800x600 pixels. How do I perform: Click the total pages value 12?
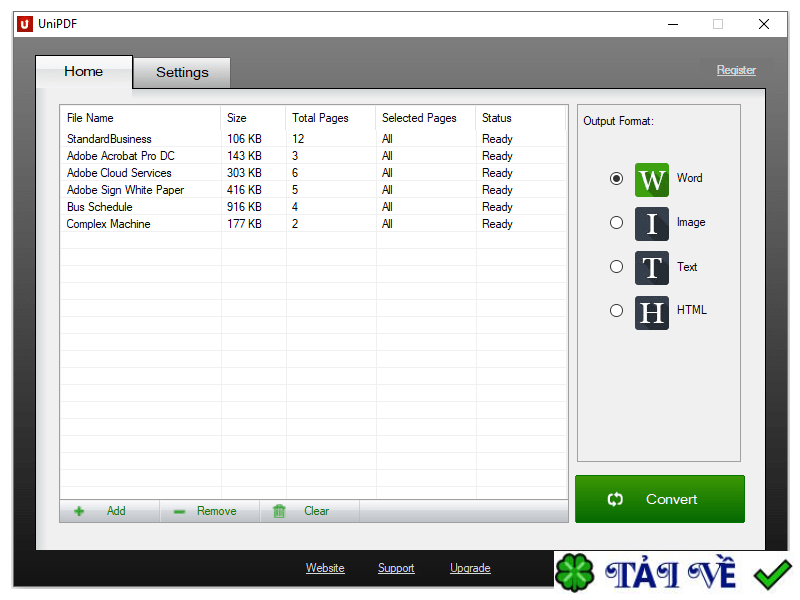tap(298, 139)
